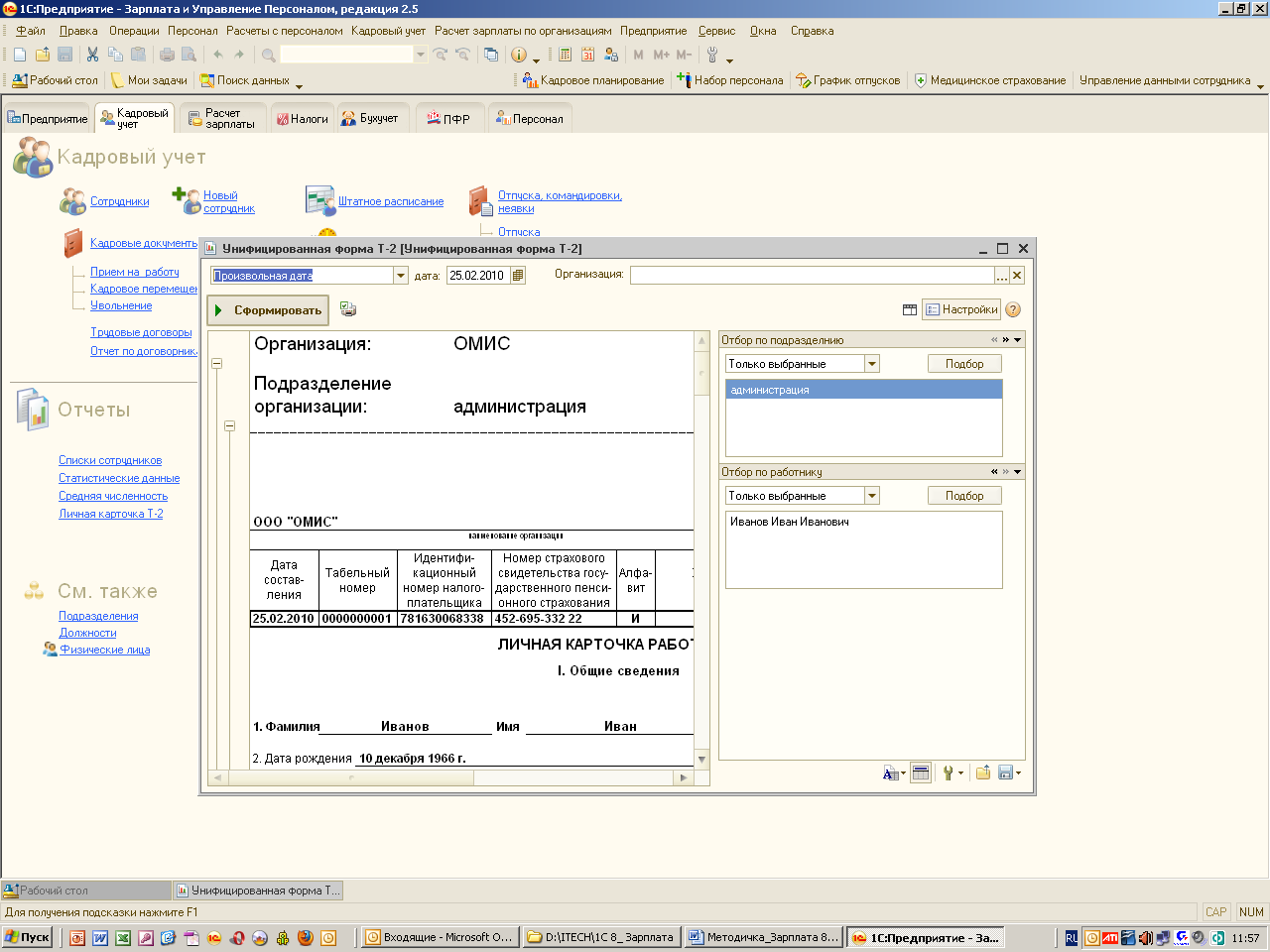This screenshot has height=952, width=1270.
Task: Switch to Методичка_Зарплата Word document in taskbar
Action: (763, 937)
